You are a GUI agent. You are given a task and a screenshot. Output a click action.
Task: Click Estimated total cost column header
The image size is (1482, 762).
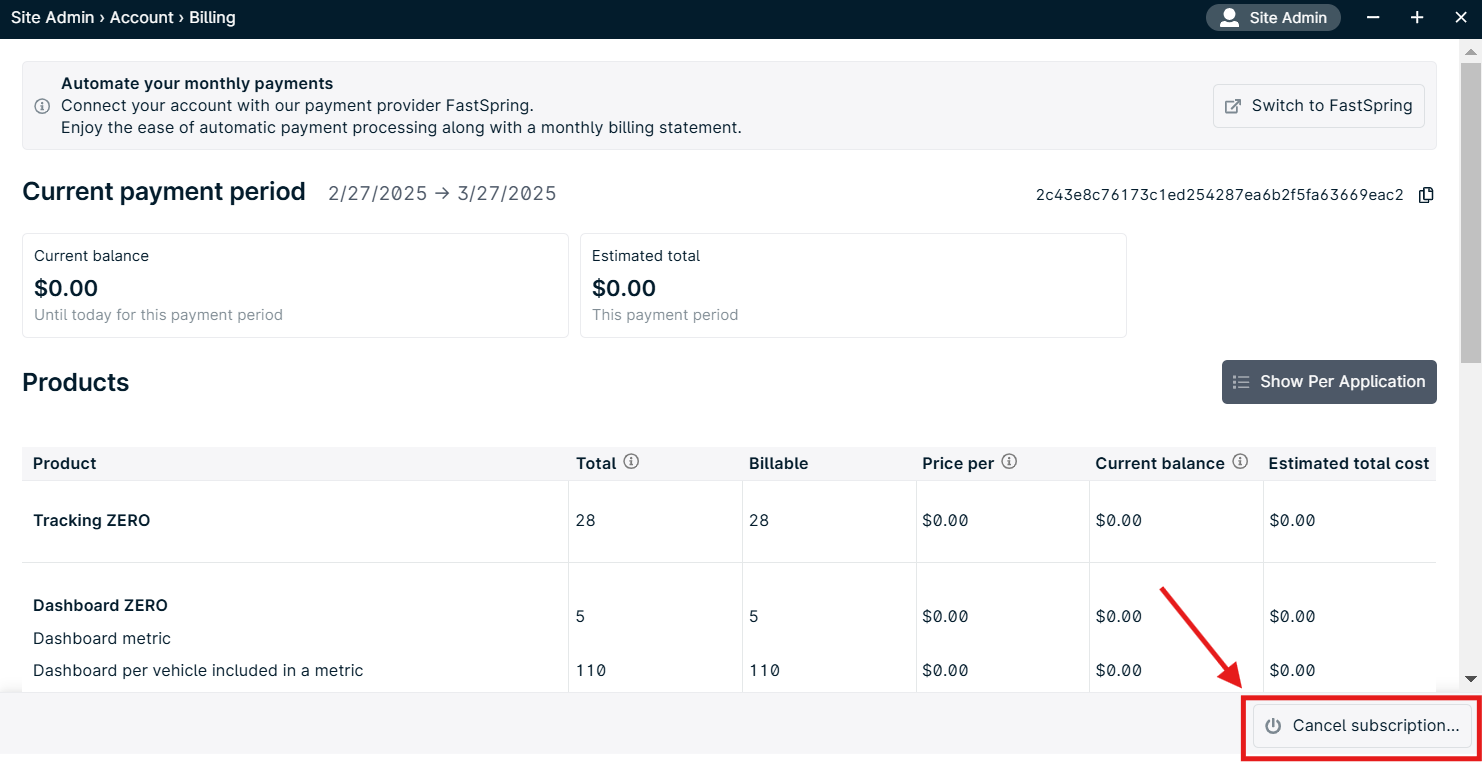coord(1349,464)
